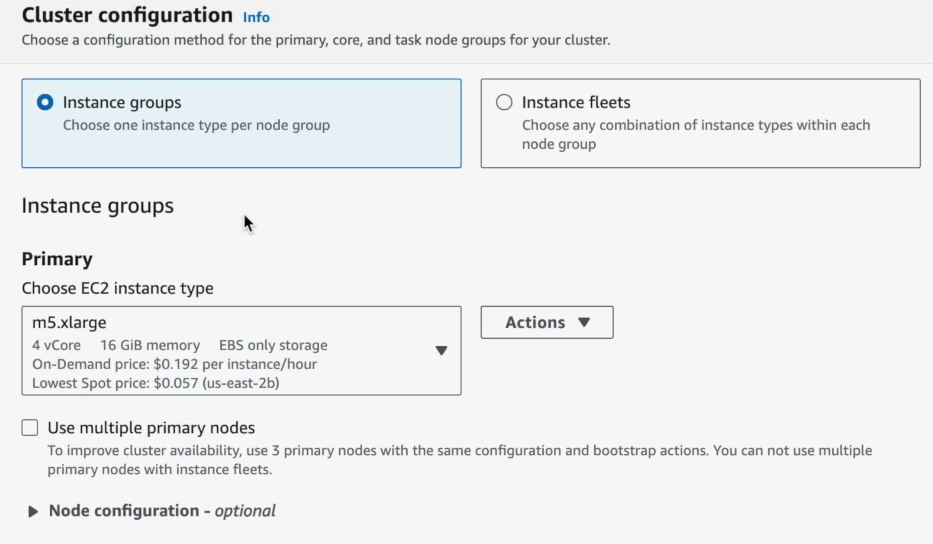Click the 'Primary' node group heading
This screenshot has width=933, height=544.
(x=57, y=259)
